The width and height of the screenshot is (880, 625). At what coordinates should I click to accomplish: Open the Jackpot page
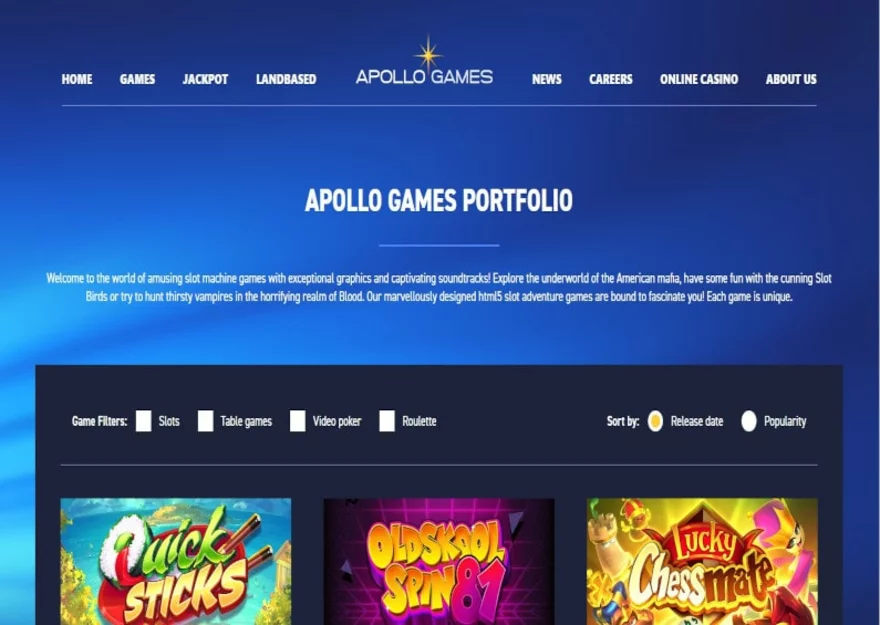205,79
